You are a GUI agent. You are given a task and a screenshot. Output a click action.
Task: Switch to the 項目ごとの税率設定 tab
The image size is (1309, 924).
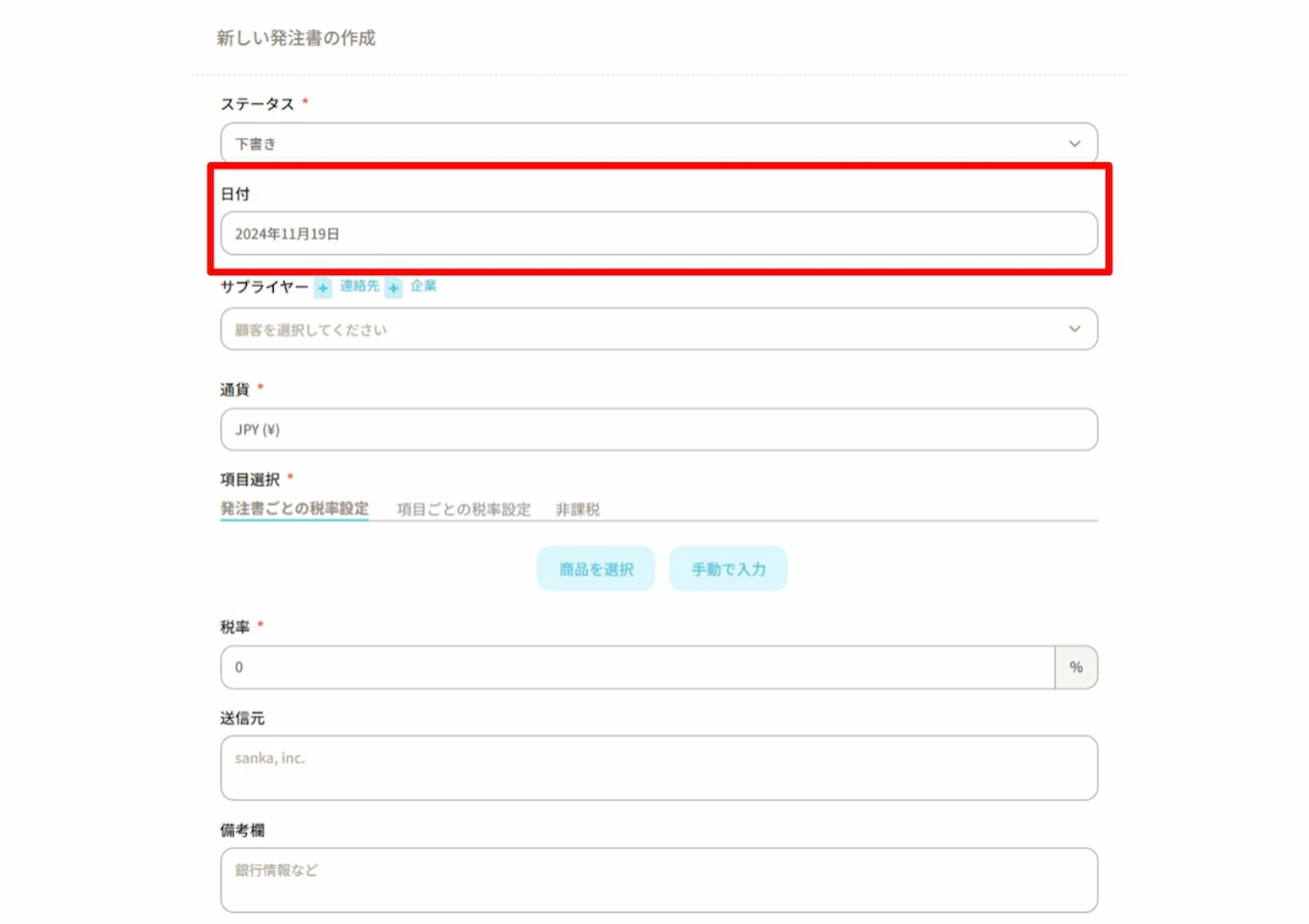[x=463, y=510]
